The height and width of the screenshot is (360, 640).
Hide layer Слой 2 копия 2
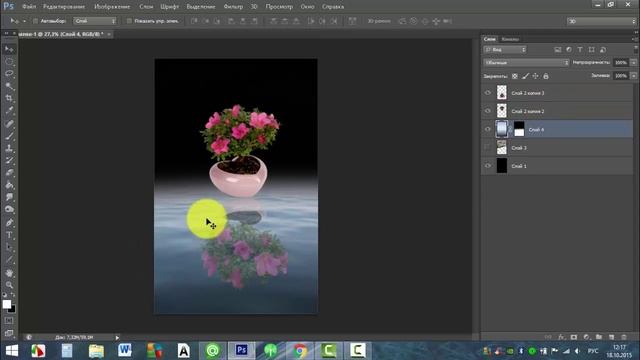point(488,111)
